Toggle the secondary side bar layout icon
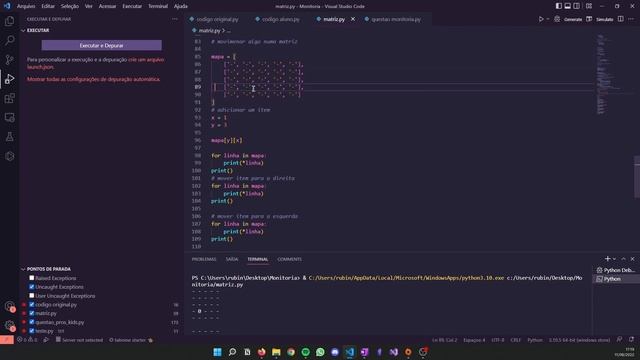640x360 pixels. click(576, 6)
